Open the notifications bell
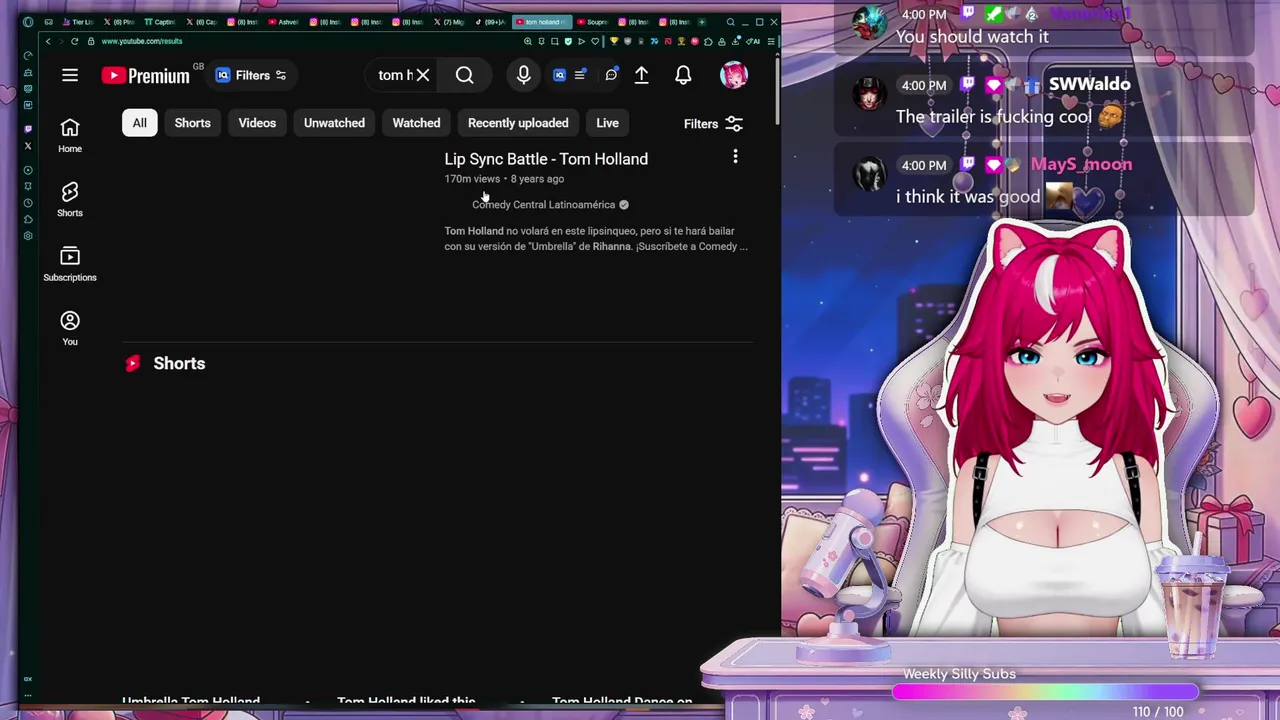Viewport: 1280px width, 720px height. pyautogui.click(x=683, y=75)
